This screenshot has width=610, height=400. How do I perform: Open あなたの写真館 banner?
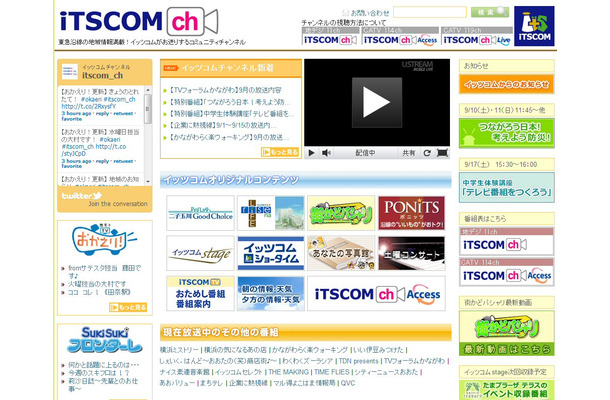click(341, 253)
